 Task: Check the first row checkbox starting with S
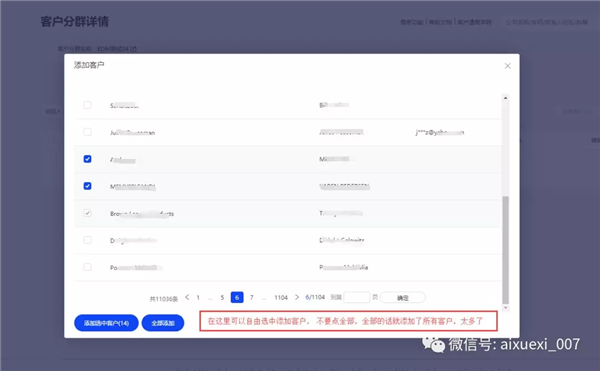click(x=87, y=105)
